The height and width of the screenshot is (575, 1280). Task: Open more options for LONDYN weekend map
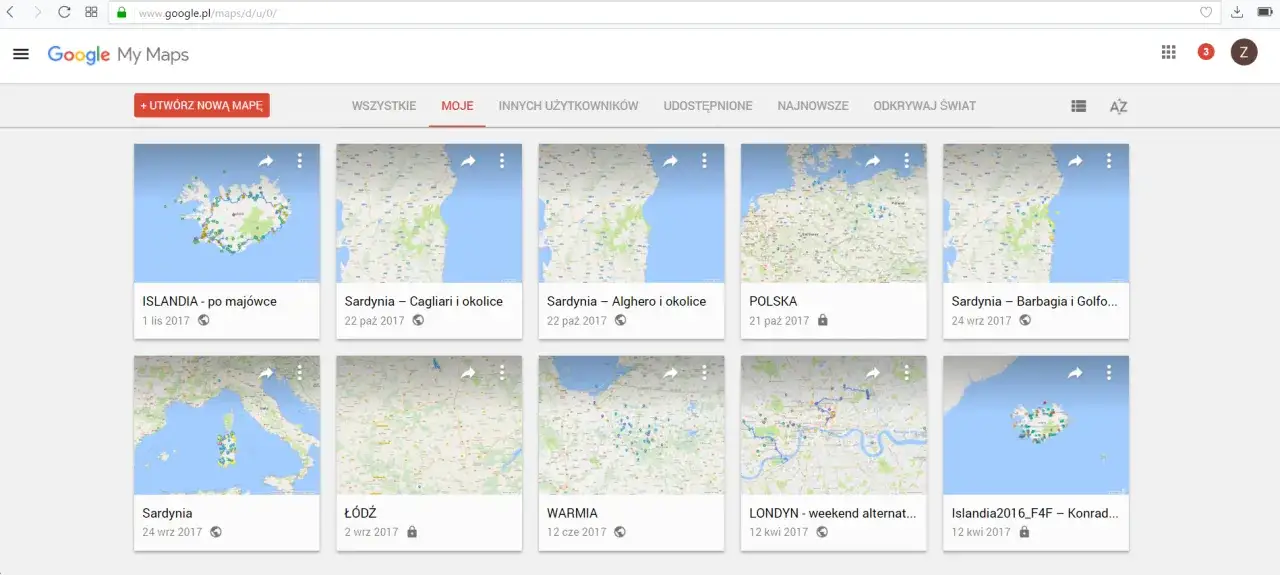[907, 373]
